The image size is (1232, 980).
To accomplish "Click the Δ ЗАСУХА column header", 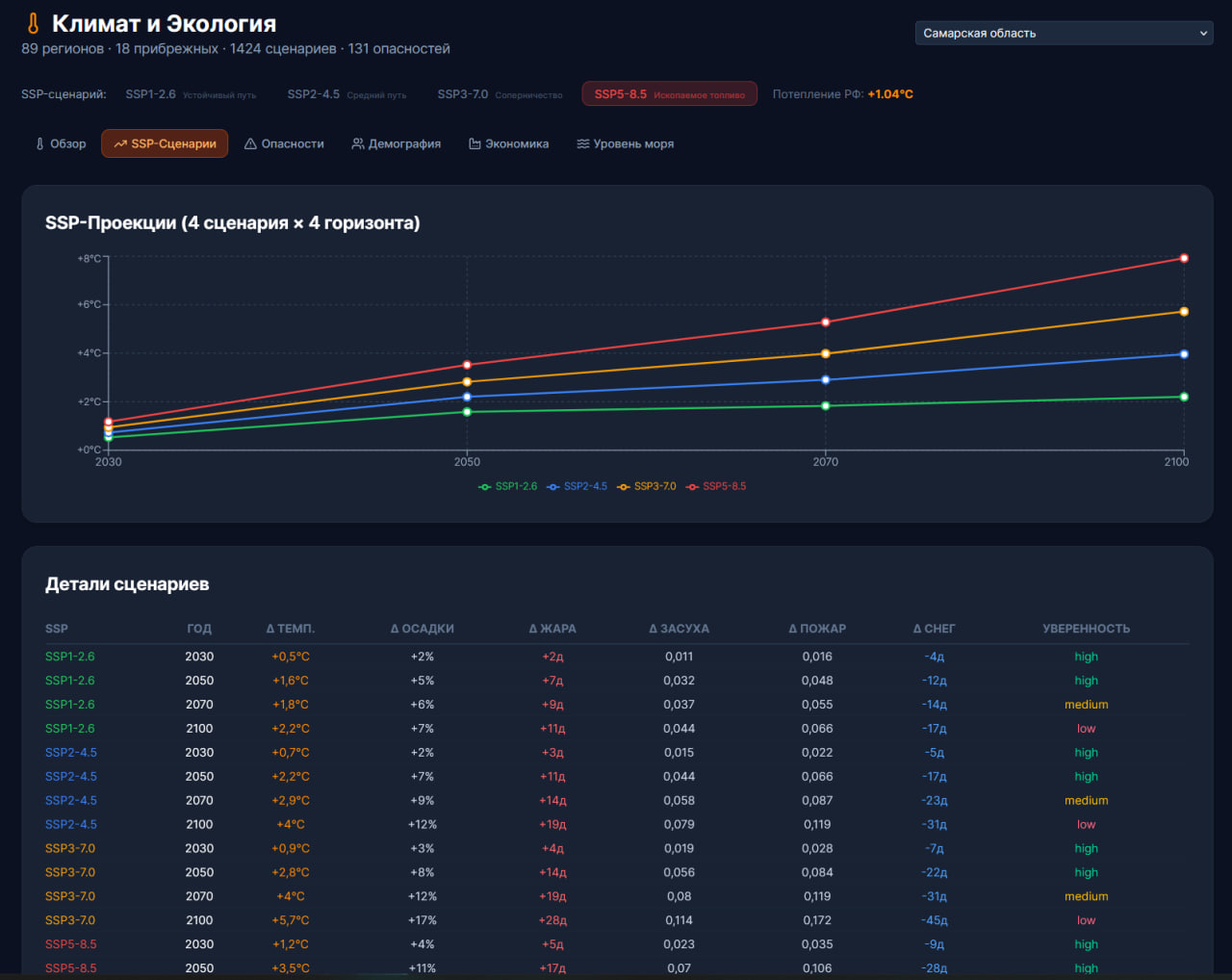I will 679,629.
